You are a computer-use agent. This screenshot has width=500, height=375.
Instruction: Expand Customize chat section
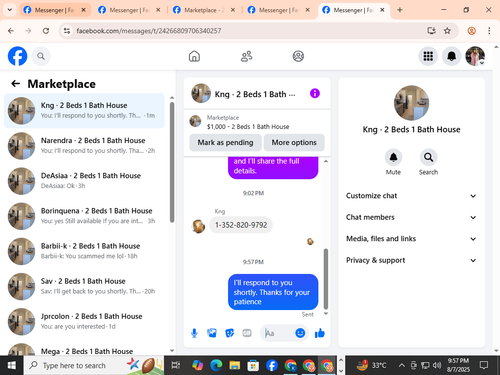click(411, 196)
